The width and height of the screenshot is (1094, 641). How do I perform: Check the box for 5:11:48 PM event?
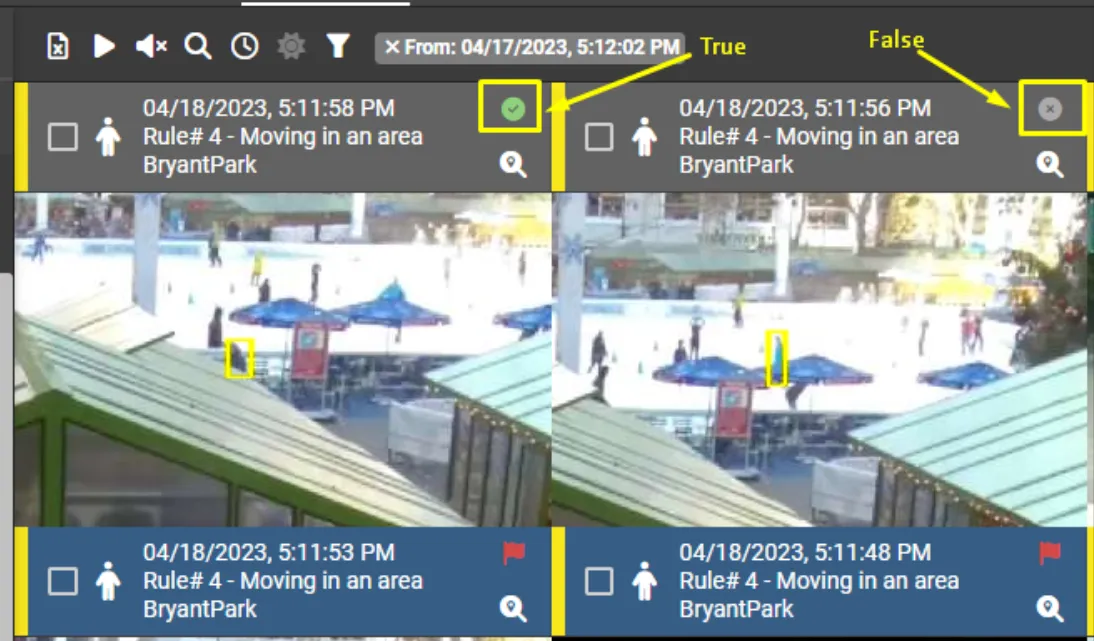[x=599, y=580]
